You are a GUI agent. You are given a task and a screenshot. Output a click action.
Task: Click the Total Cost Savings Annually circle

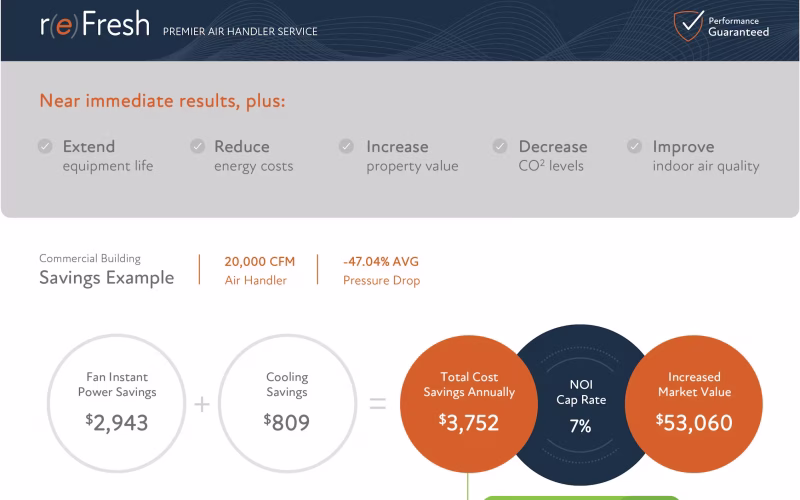tap(468, 403)
